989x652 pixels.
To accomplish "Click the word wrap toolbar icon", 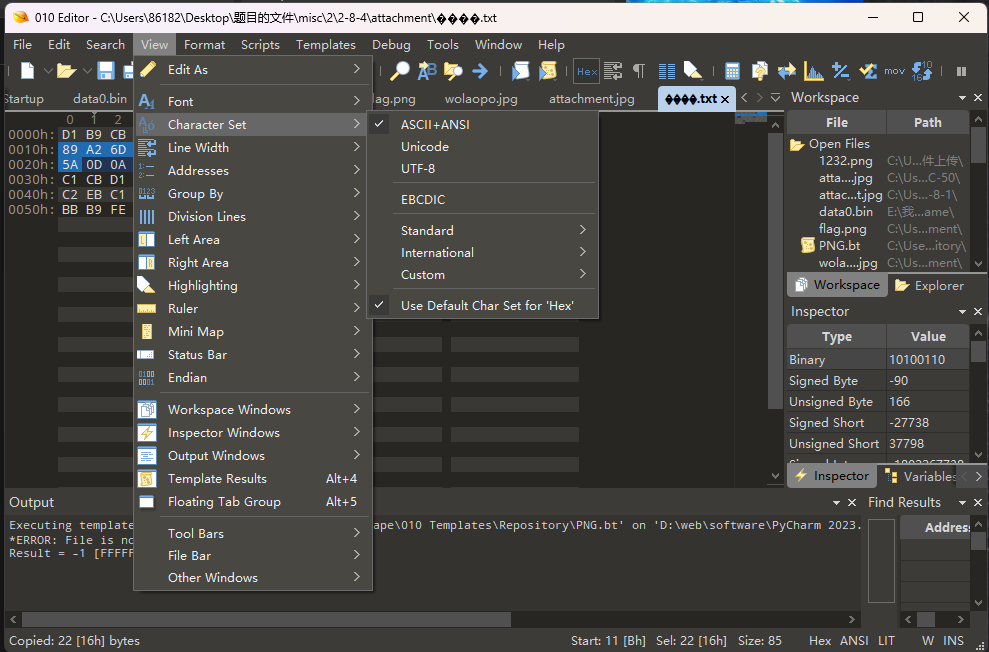I will pos(613,71).
